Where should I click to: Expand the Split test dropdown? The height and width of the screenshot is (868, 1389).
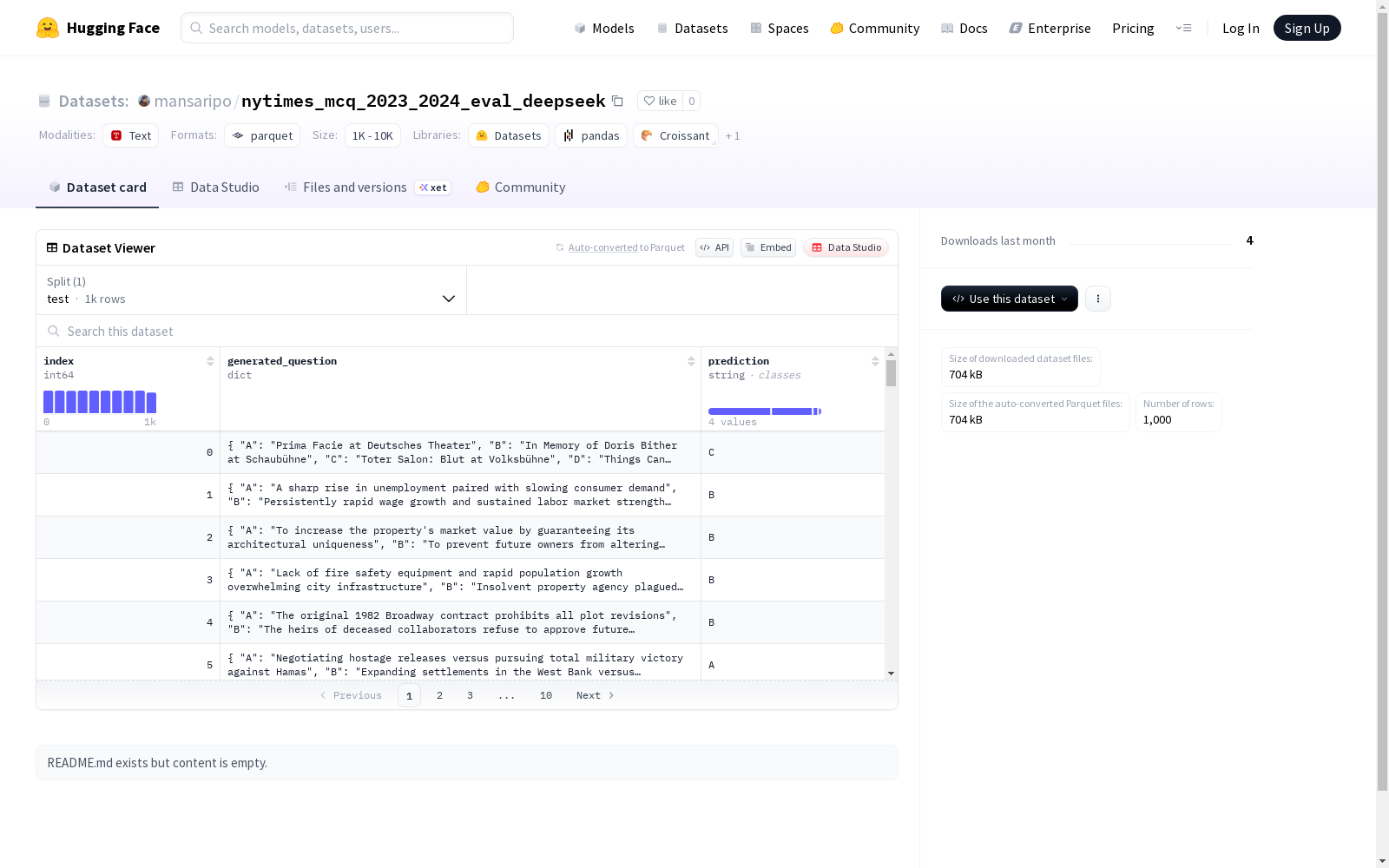(252, 290)
